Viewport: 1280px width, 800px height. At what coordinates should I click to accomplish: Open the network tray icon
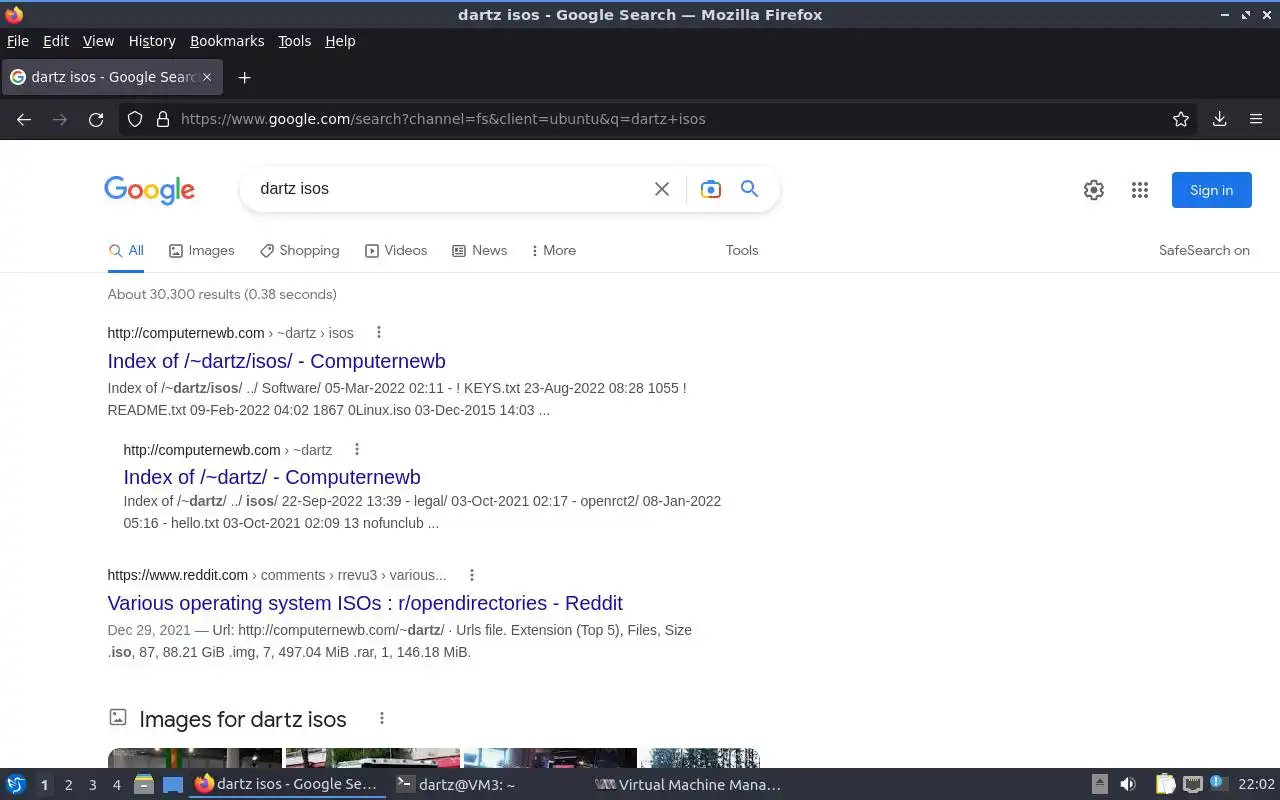(x=1192, y=784)
